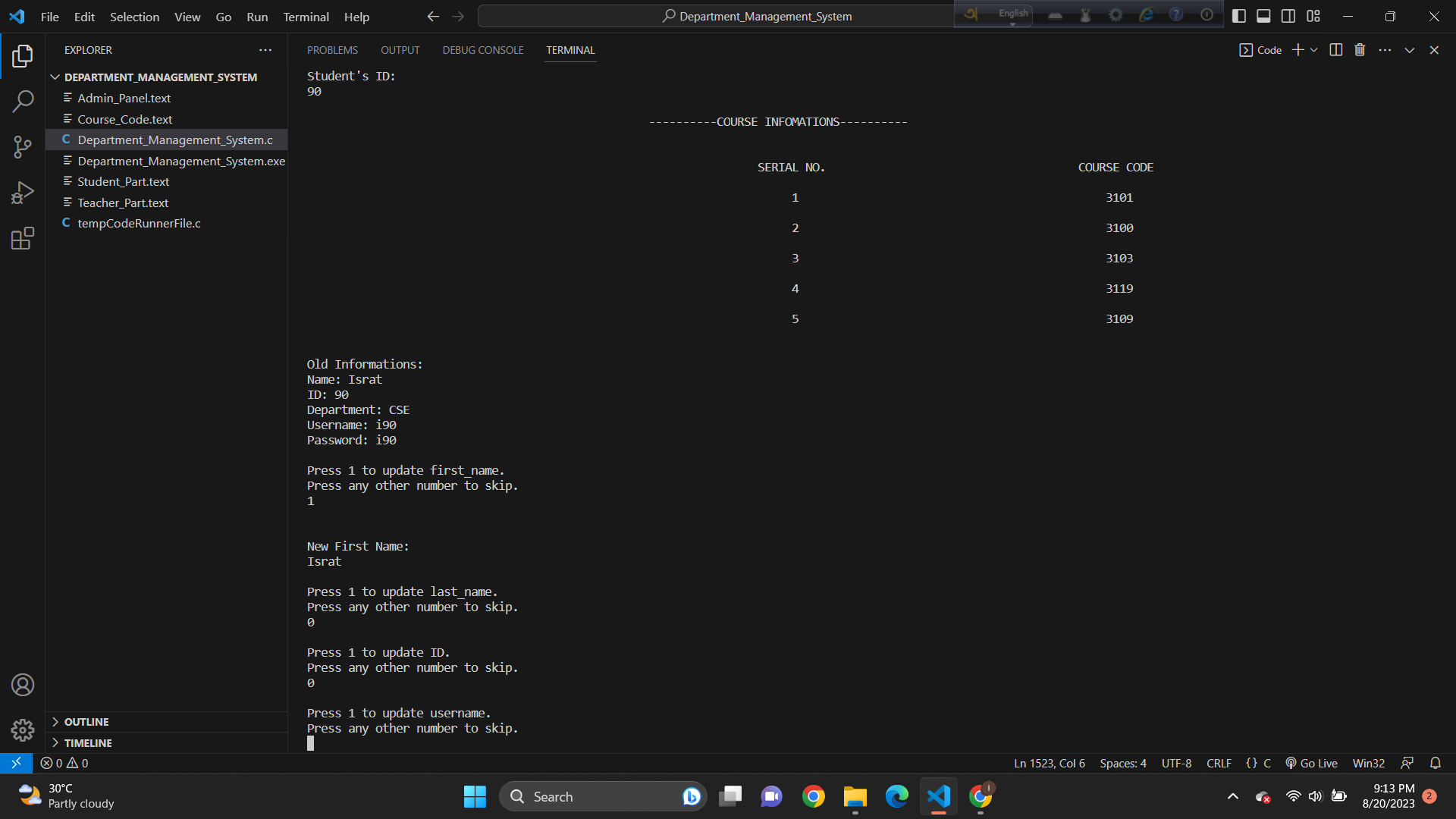Image resolution: width=1456 pixels, height=819 pixels.
Task: Kill the terminal with the trash icon
Action: pyautogui.click(x=1359, y=49)
